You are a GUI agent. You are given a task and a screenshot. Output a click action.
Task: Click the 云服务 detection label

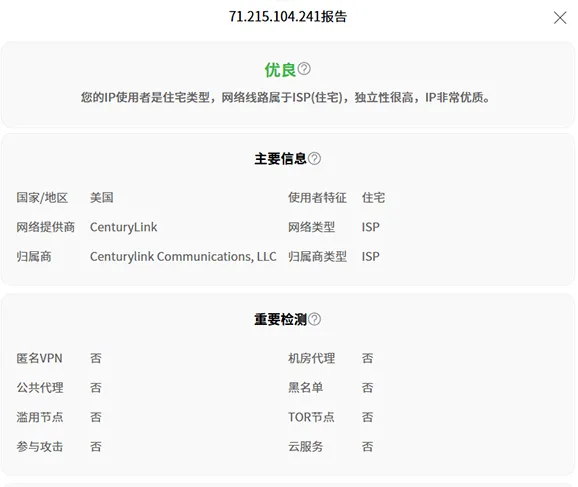[x=306, y=446]
